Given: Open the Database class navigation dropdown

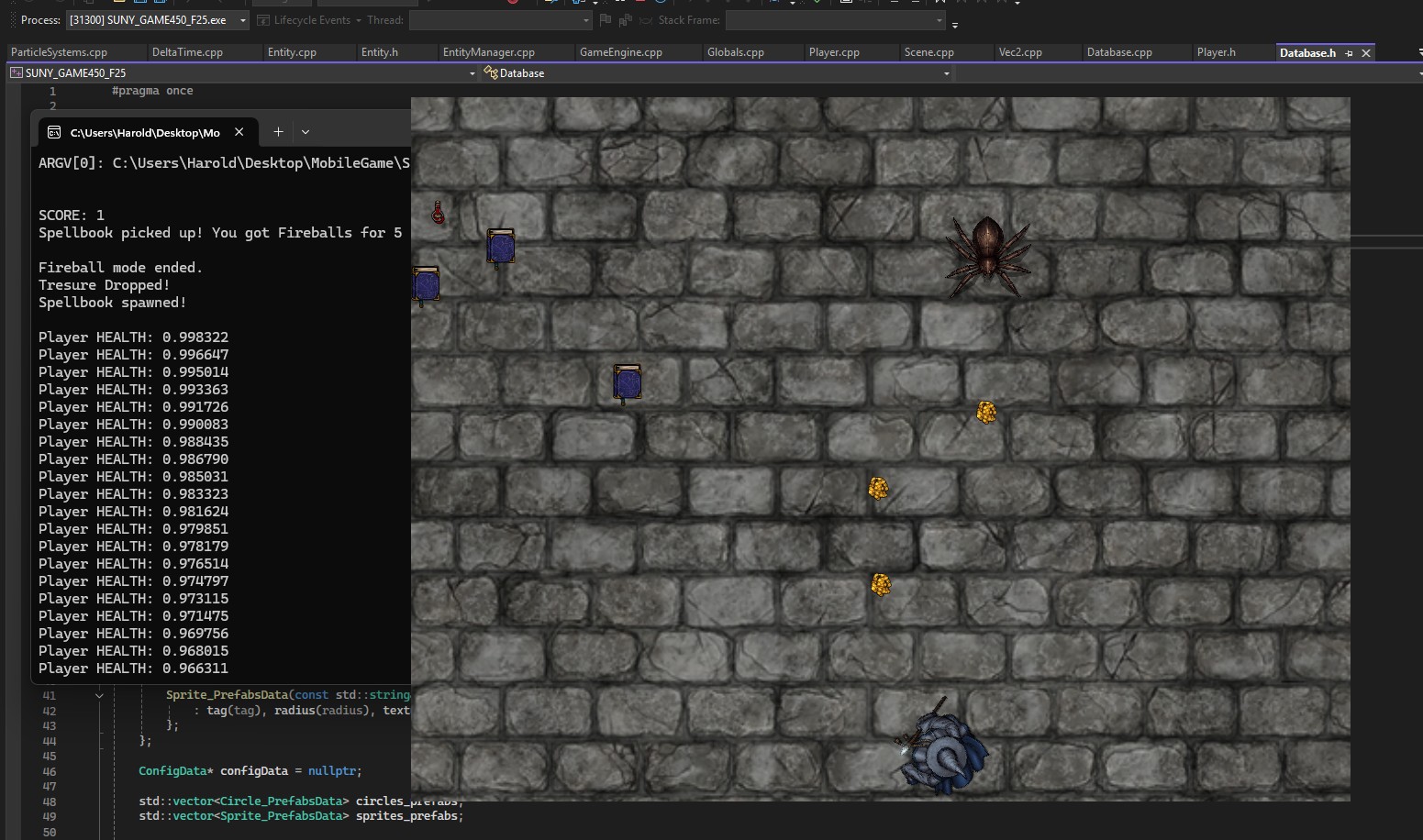Looking at the screenshot, I should 946,73.
